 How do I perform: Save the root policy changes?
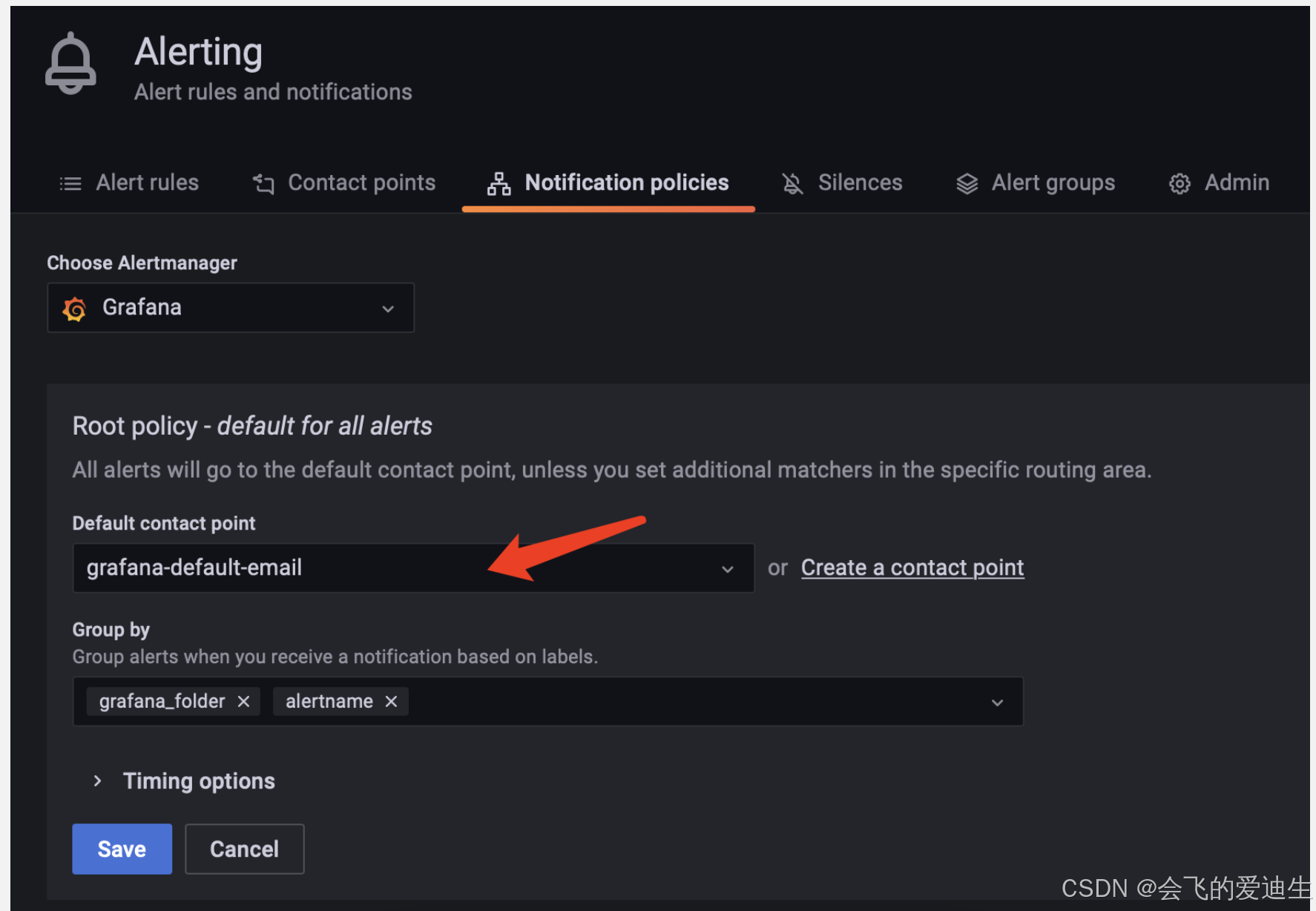point(122,849)
